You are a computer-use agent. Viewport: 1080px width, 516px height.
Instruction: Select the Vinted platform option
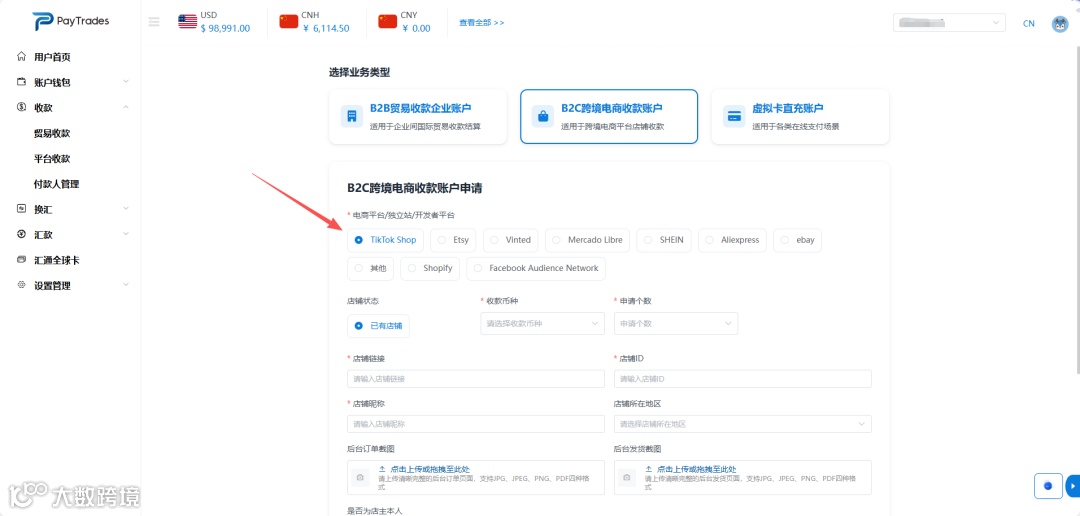(x=510, y=240)
